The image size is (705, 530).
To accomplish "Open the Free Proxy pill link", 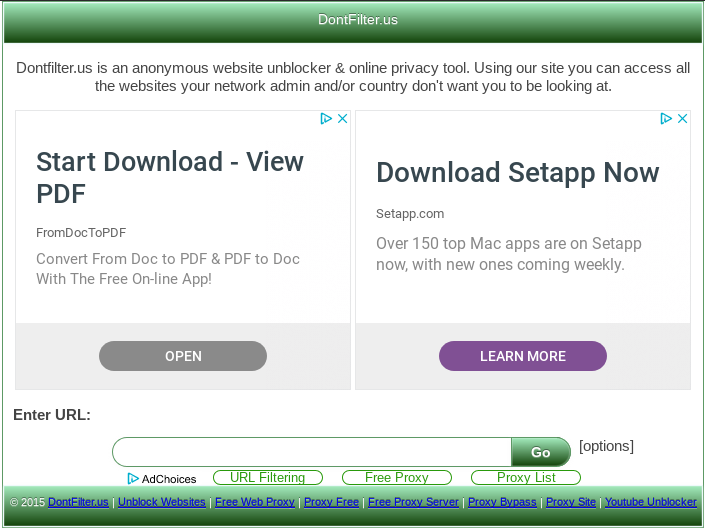I will [x=397, y=477].
